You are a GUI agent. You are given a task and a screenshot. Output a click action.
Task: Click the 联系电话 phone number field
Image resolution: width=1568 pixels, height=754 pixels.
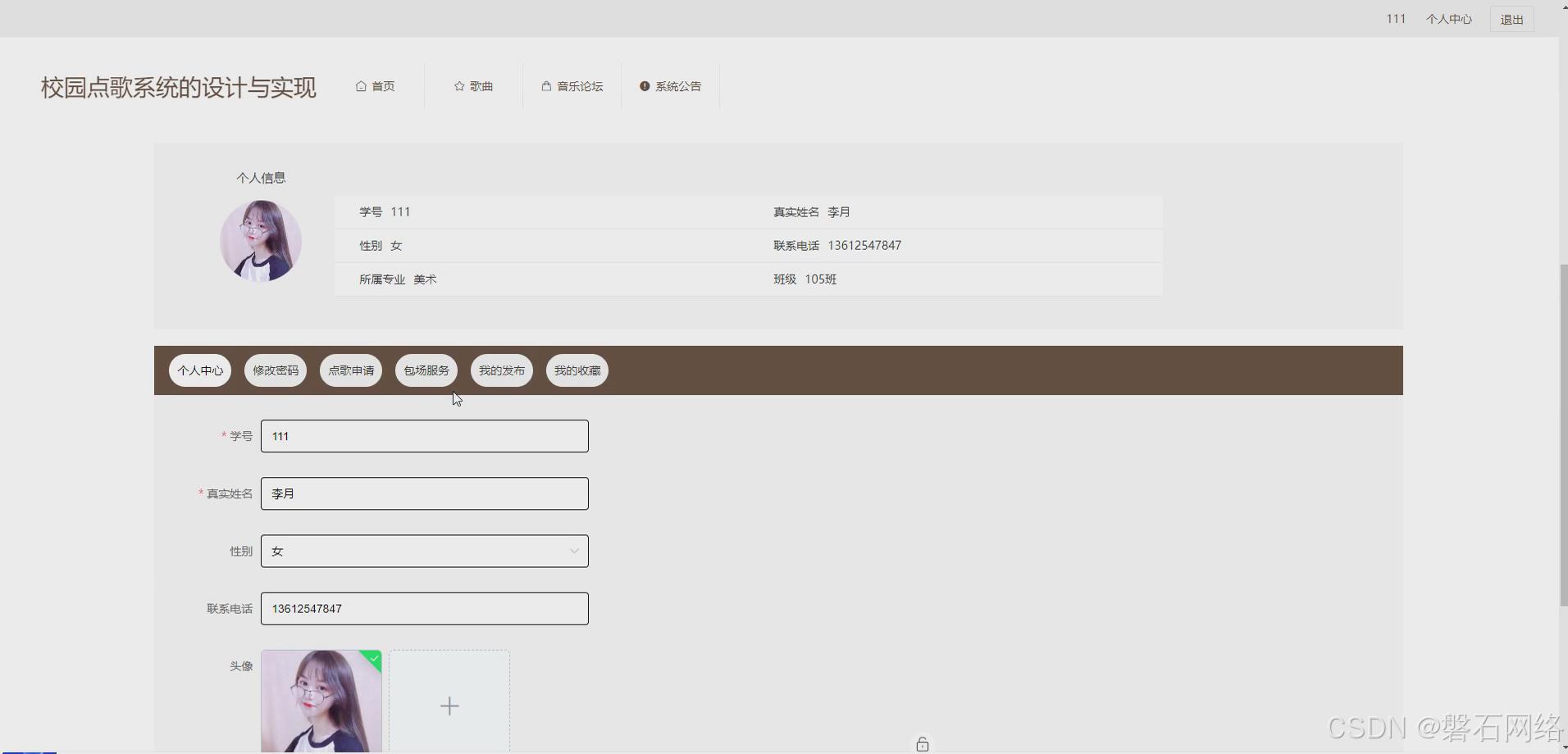click(x=424, y=608)
